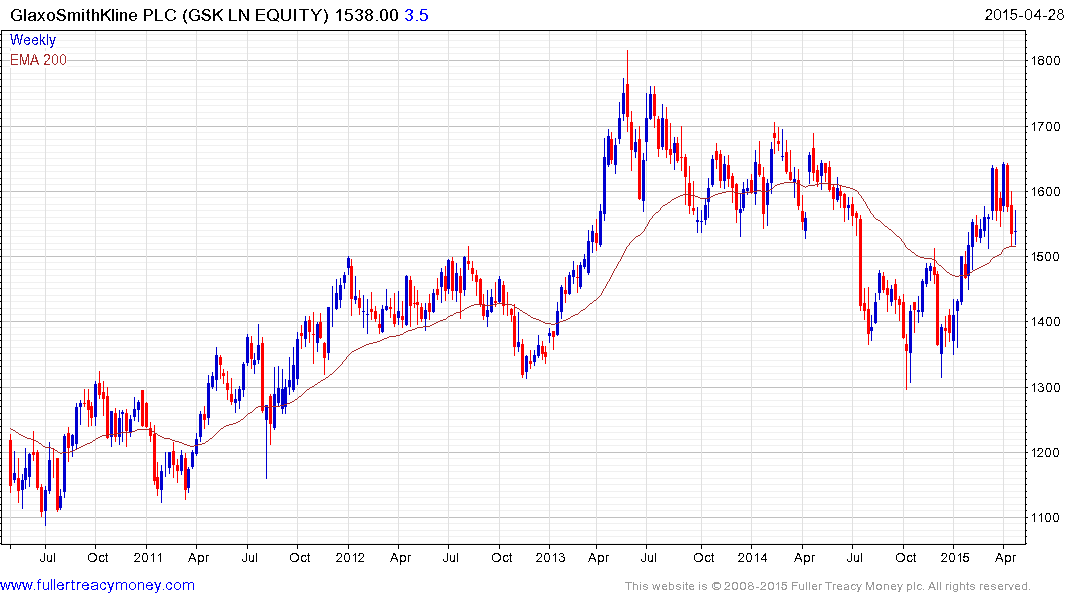Click the 2015 year label on time axis
This screenshot has width=1075, height=600.
(x=954, y=557)
